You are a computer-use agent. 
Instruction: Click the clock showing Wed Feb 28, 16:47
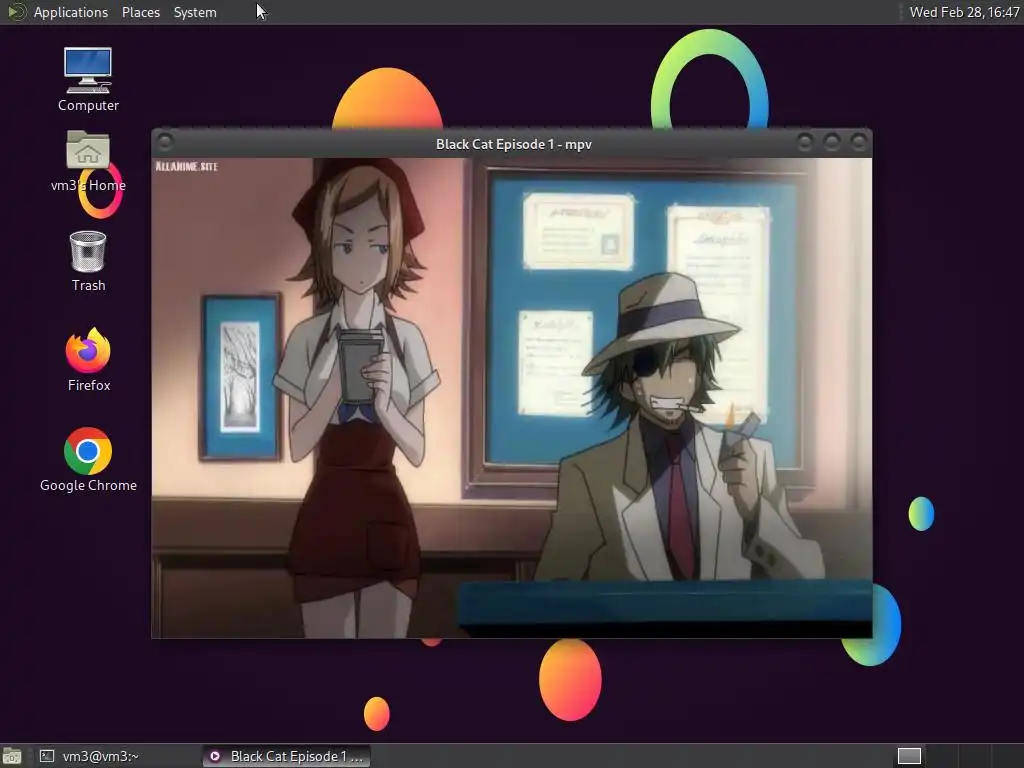[964, 12]
